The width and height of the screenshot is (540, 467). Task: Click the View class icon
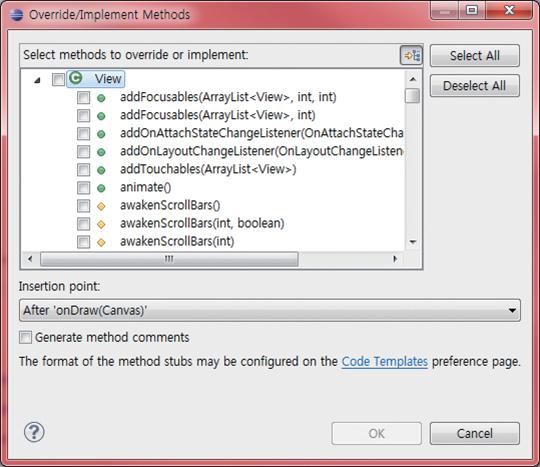(x=75, y=78)
